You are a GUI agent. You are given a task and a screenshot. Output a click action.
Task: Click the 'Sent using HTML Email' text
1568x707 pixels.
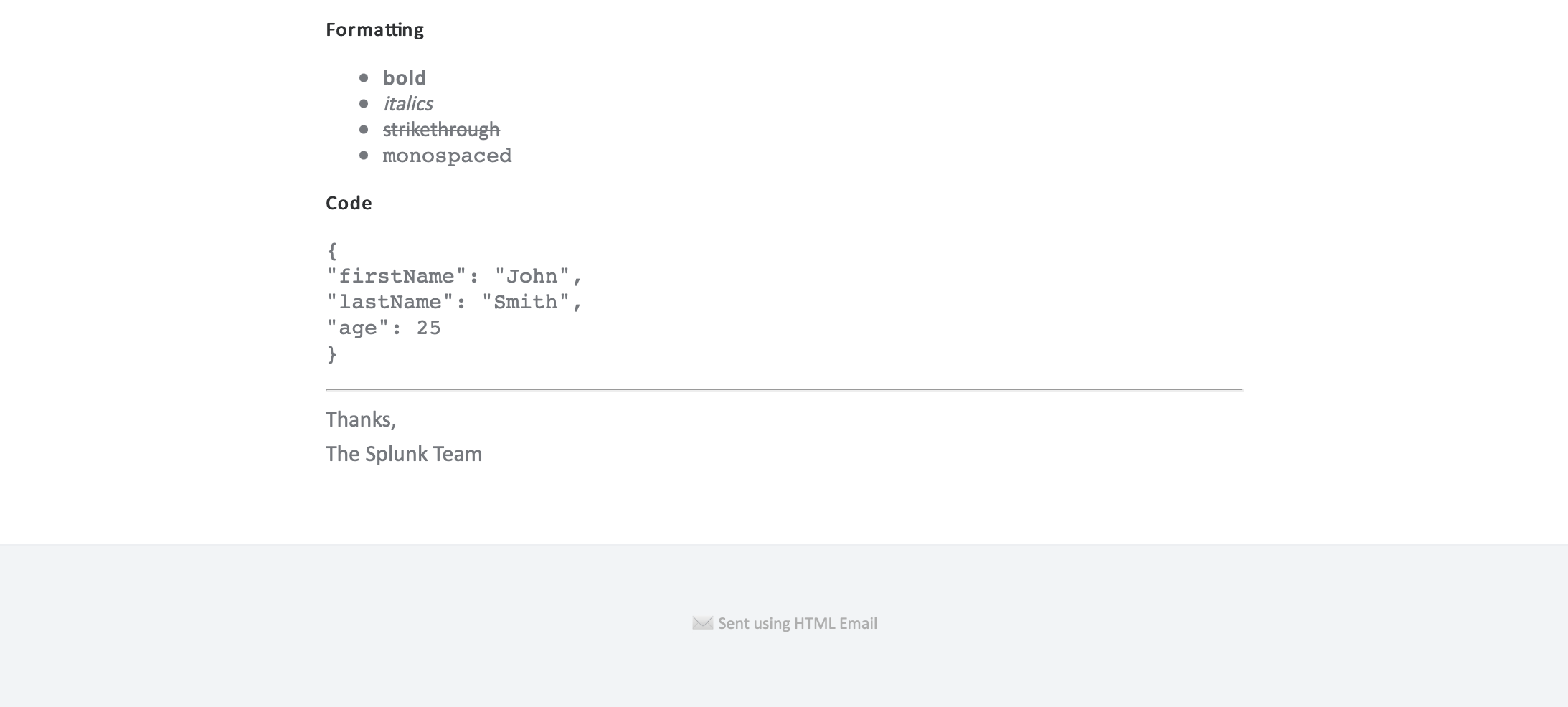click(x=797, y=624)
